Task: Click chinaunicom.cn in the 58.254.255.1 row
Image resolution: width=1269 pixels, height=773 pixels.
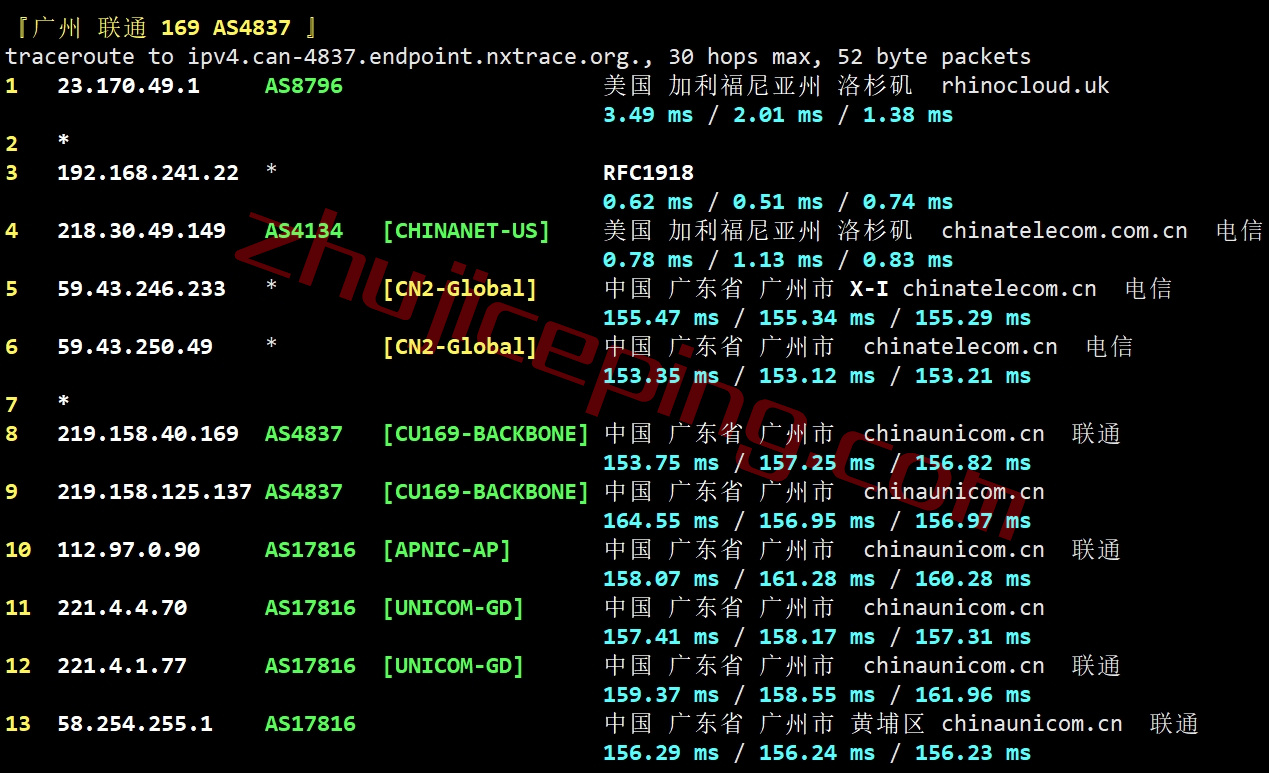Action: (1032, 724)
